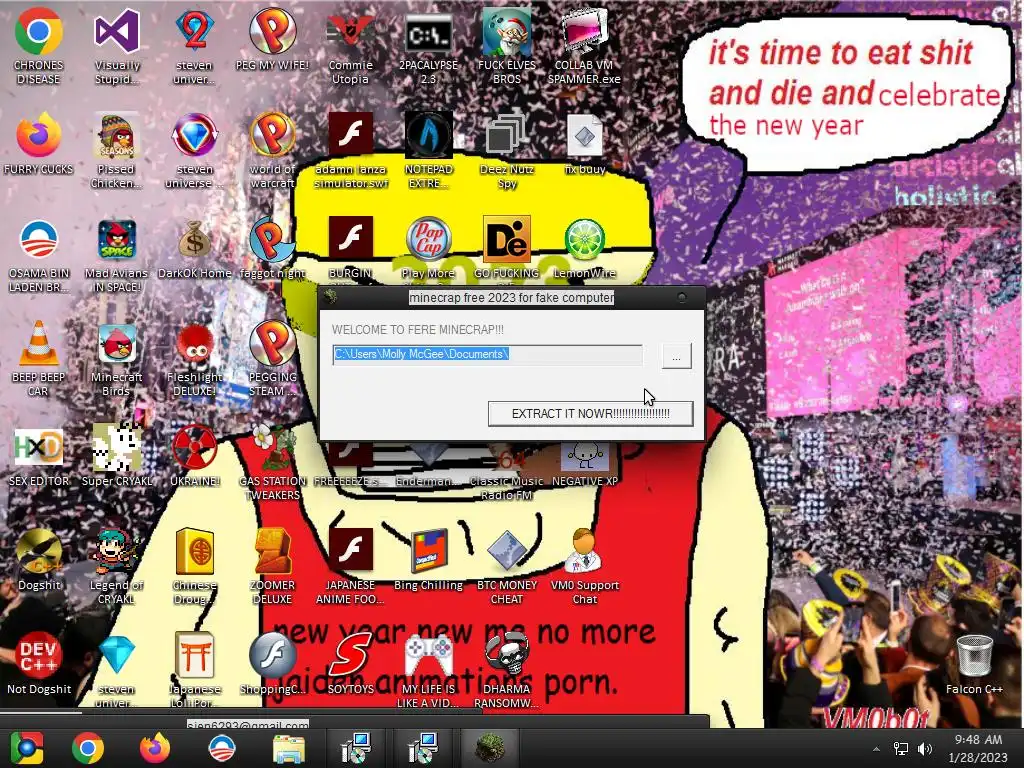The width and height of the screenshot is (1024, 768).
Task: Open the OSAMA BIN LADEN BR desktop icon
Action: [x=38, y=240]
